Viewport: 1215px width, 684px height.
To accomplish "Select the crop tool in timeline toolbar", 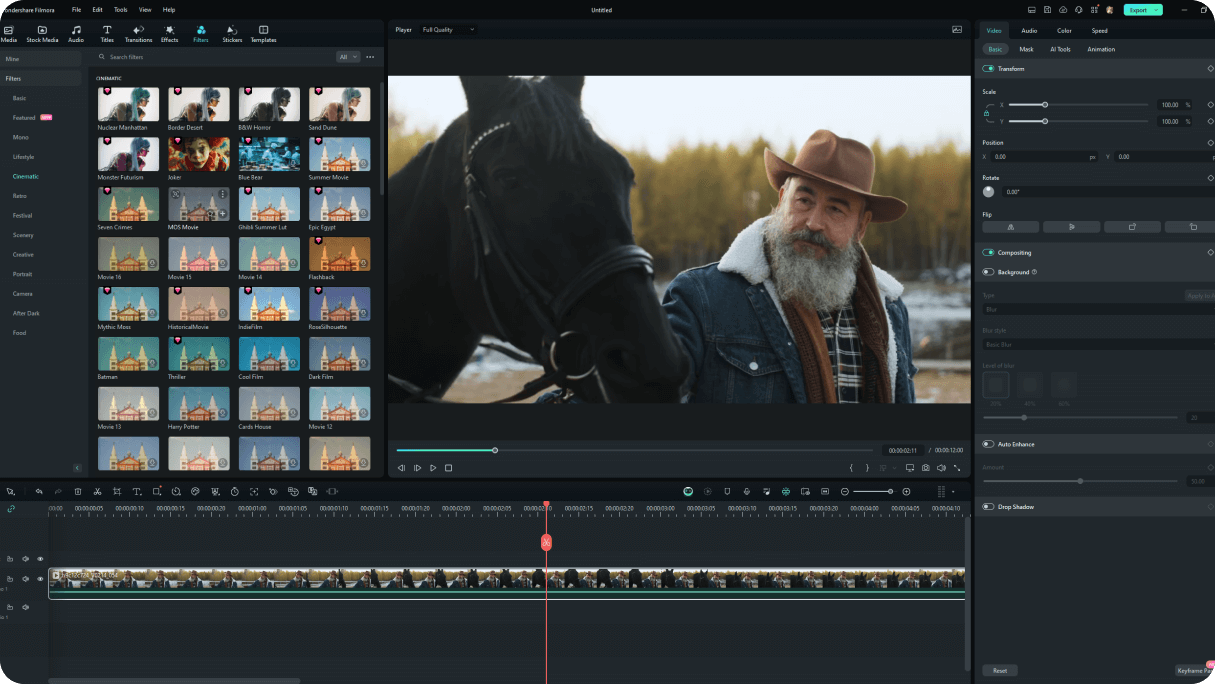I will 117,491.
